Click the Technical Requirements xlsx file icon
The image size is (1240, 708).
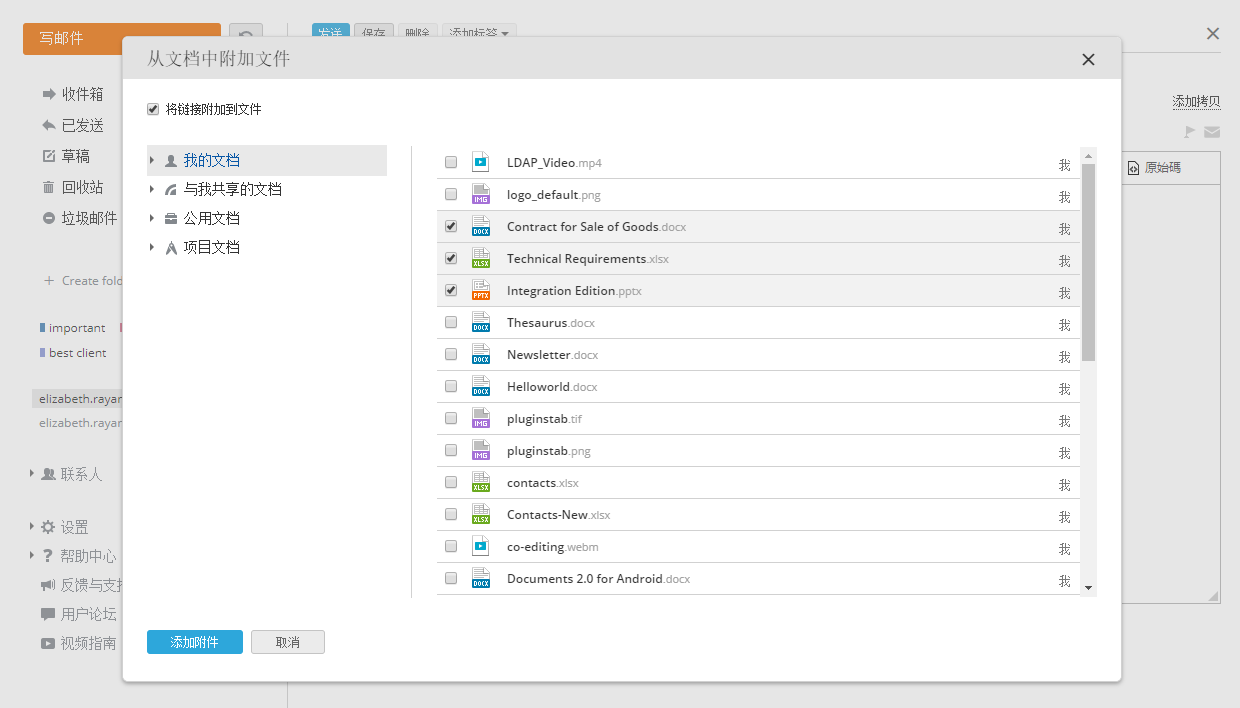[481, 258]
